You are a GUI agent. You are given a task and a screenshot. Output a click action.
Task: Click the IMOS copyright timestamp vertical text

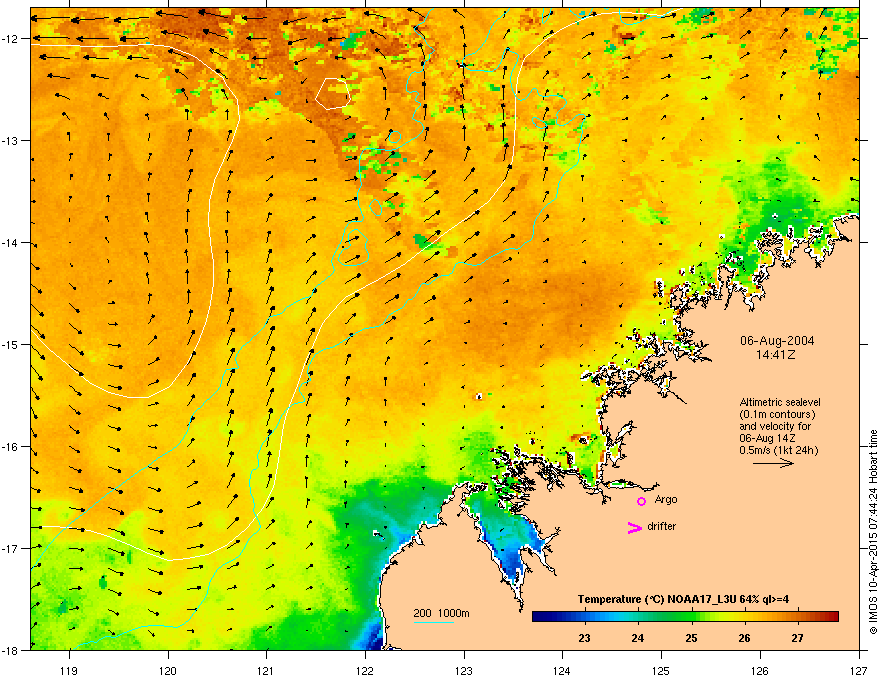tap(873, 532)
